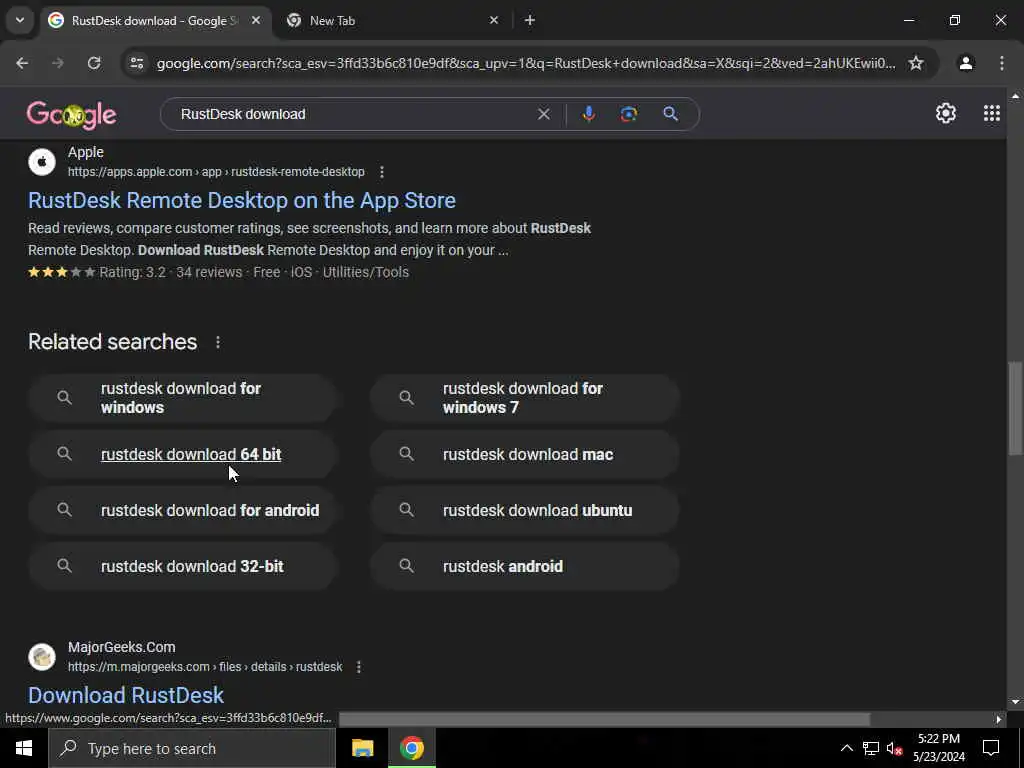Screen dimensions: 1024x768
Task: Open Google quick settings gear
Action: (946, 114)
